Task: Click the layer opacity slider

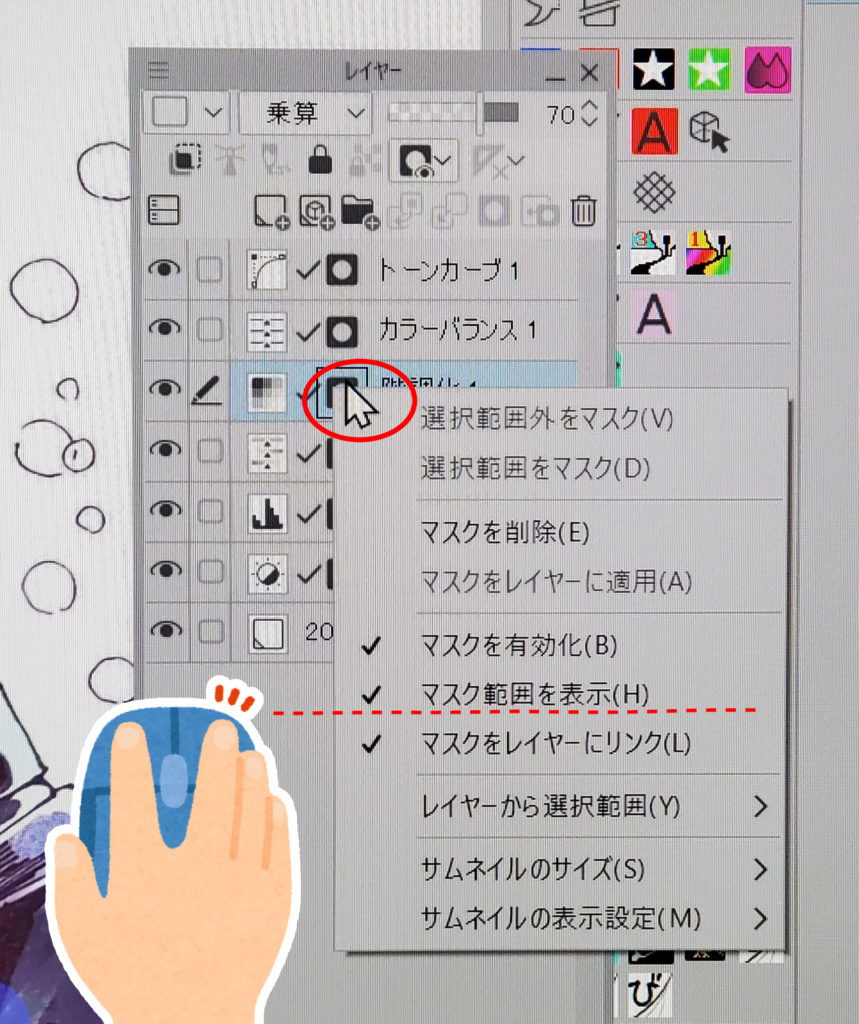Action: (452, 112)
